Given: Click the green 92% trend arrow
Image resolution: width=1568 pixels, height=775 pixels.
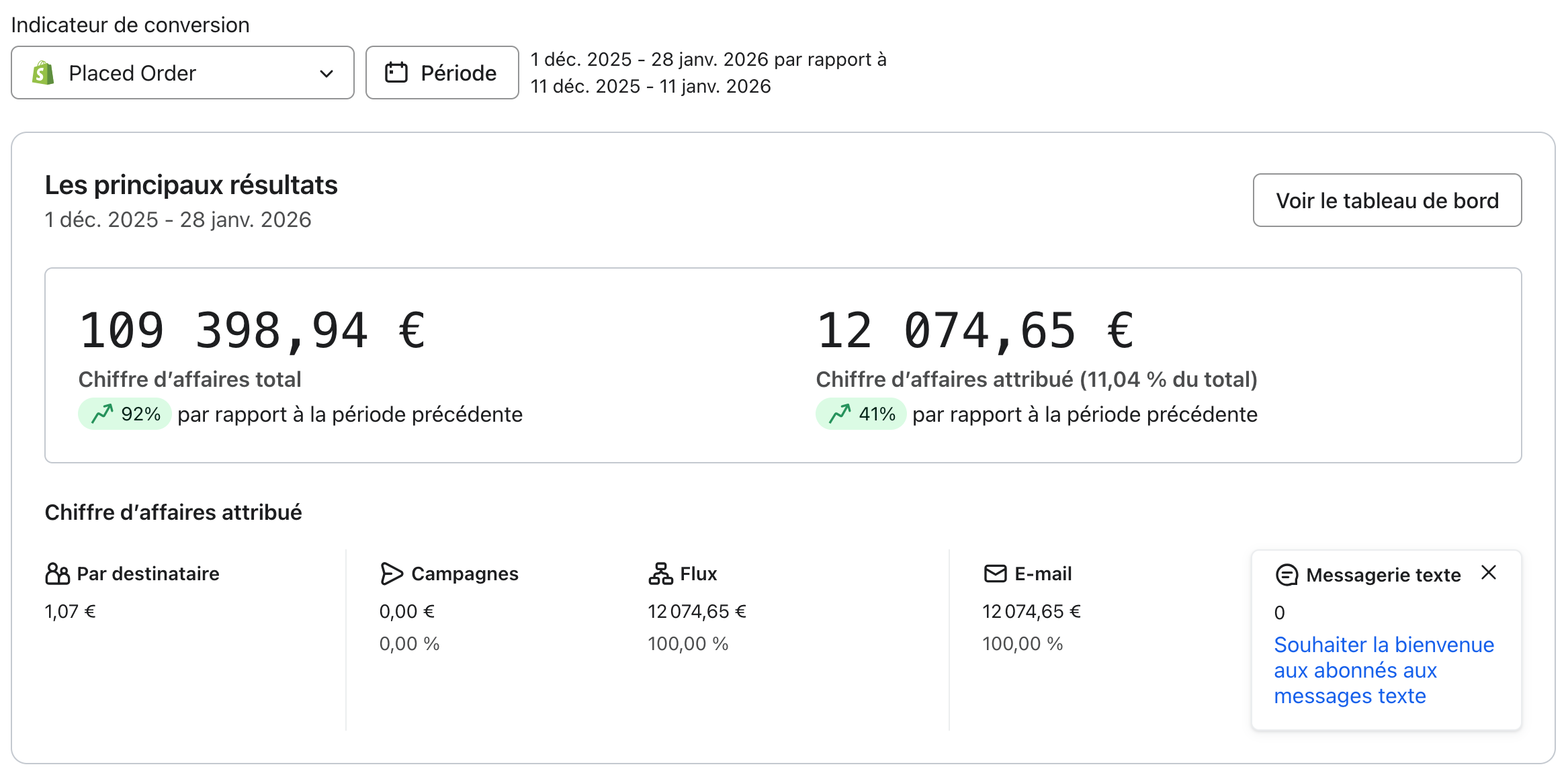Looking at the screenshot, I should 103,414.
